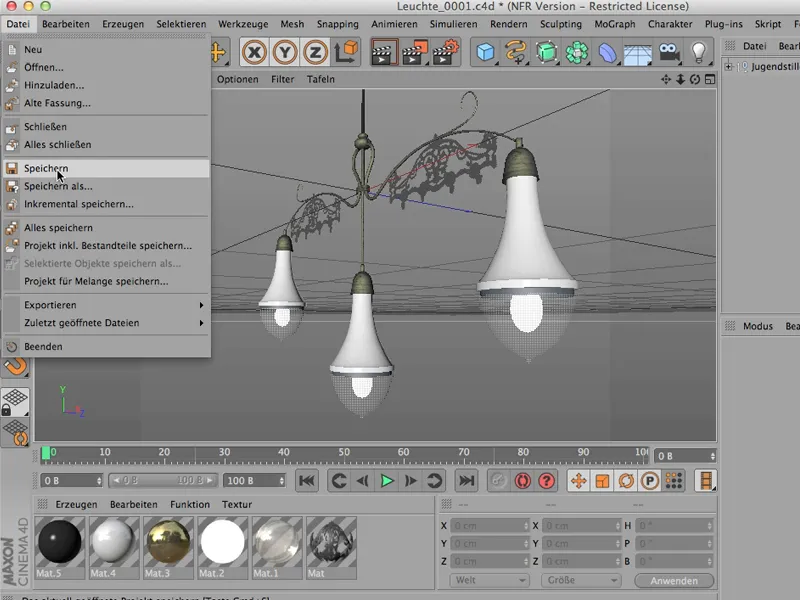Add a camera object
This screenshot has height=600, width=800.
coord(669,52)
